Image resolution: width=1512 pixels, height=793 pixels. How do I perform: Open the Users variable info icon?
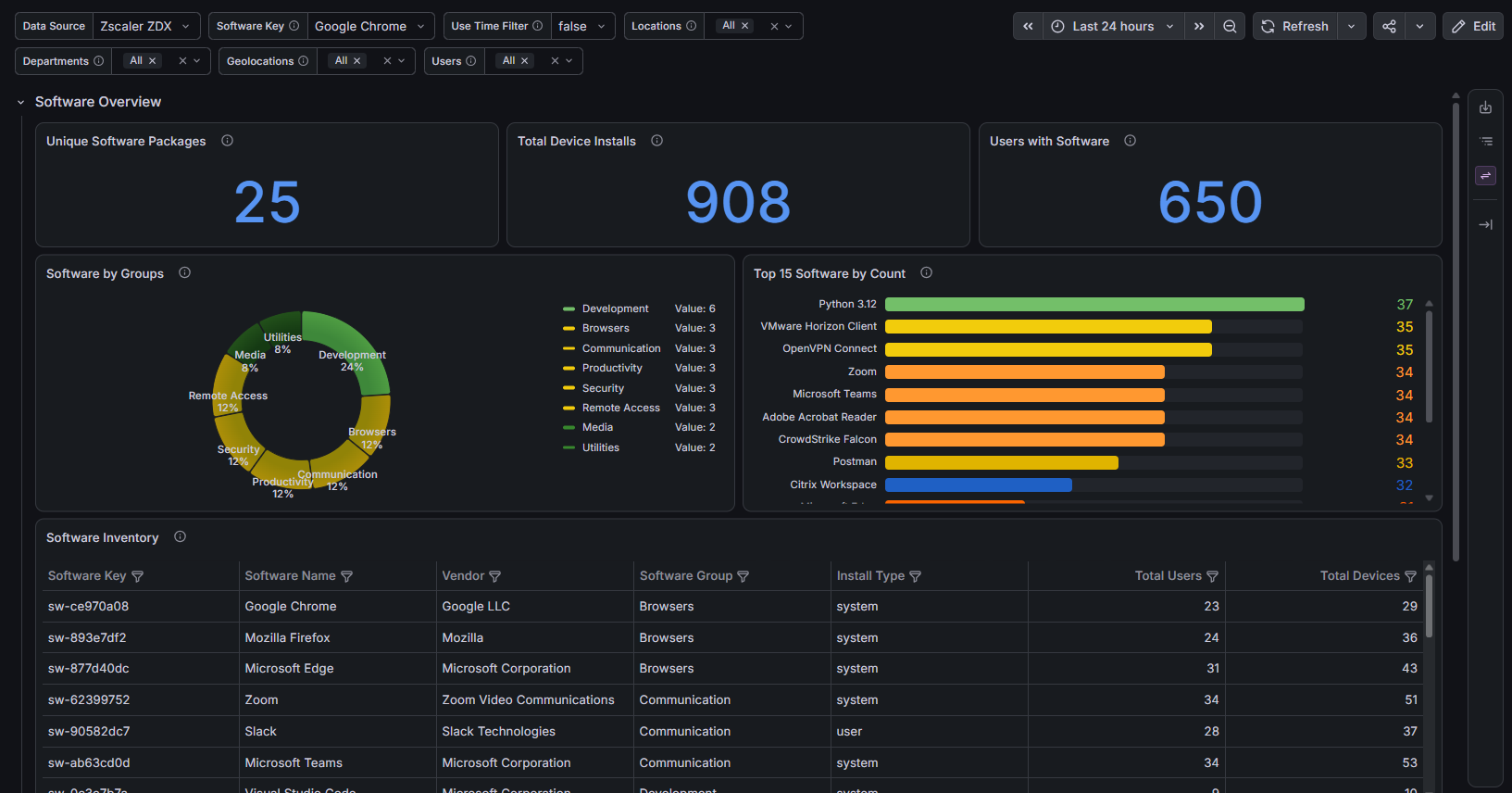pos(470,61)
